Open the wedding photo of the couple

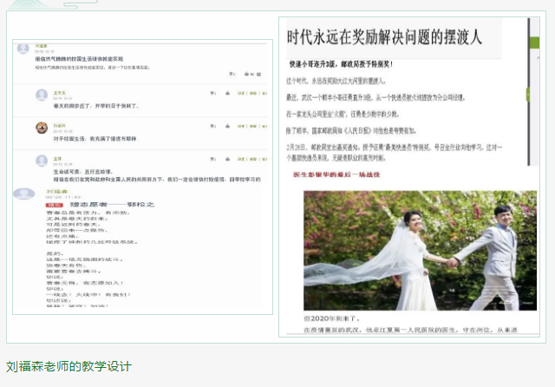[x=420, y=251]
